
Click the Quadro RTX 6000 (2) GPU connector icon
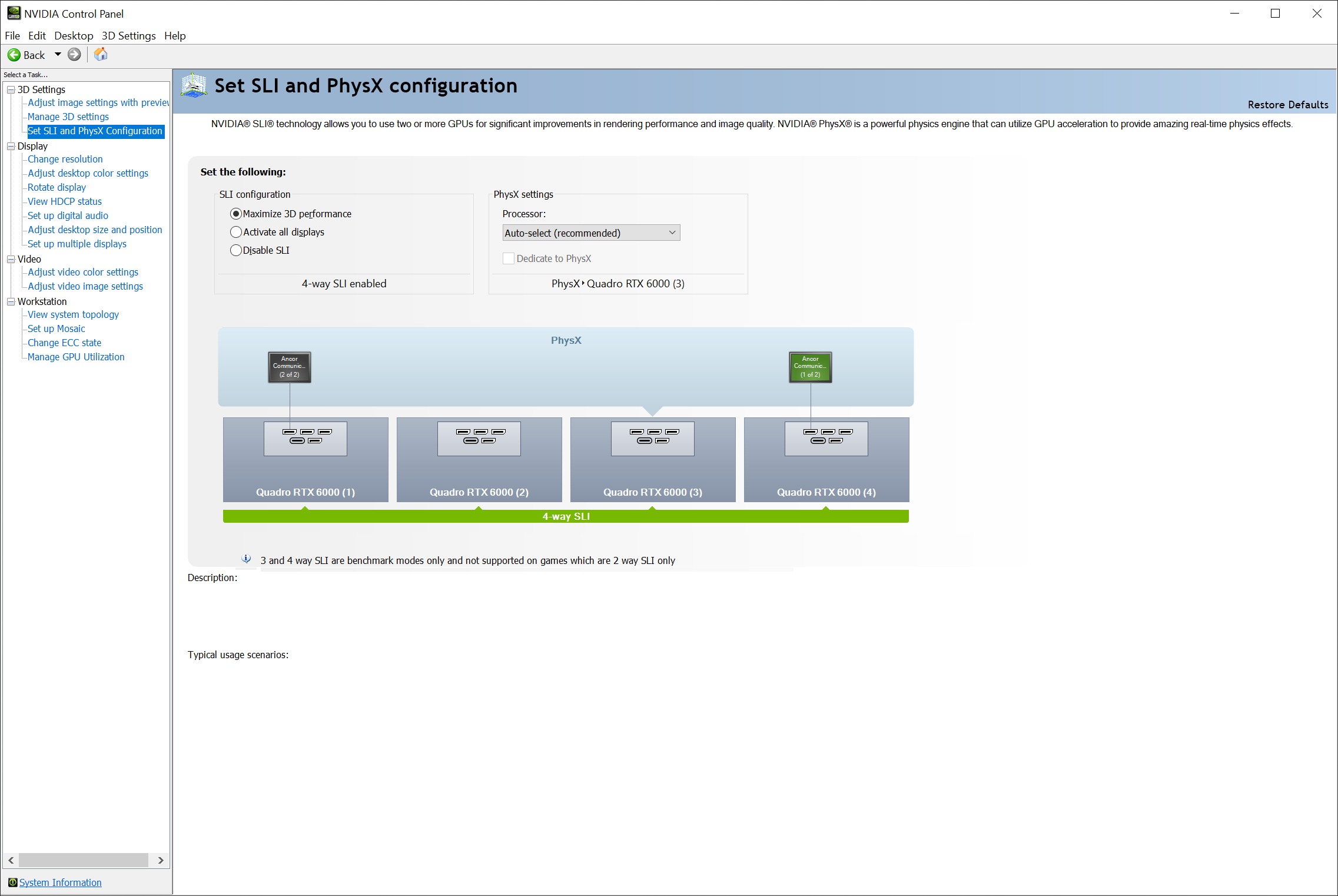click(479, 438)
